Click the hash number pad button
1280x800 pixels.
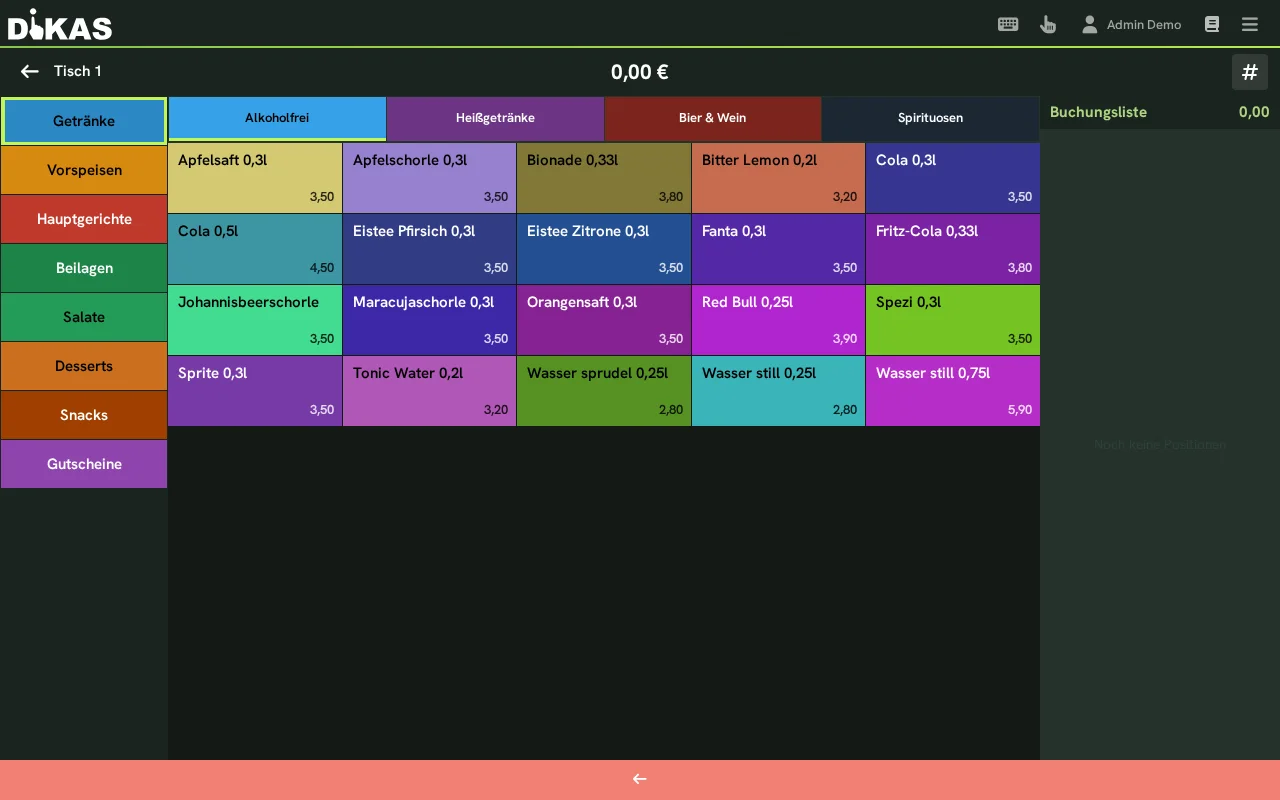pyautogui.click(x=1250, y=72)
